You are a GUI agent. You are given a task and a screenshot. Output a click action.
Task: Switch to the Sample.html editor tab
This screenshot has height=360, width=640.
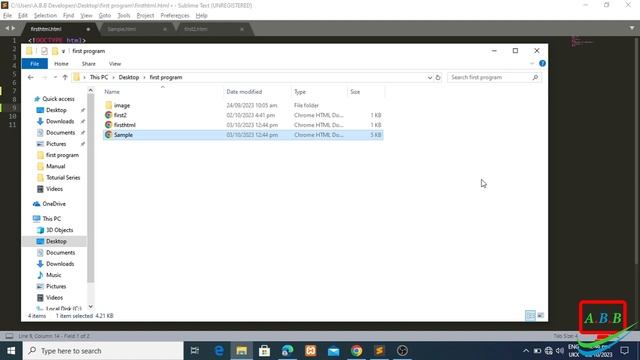coord(122,29)
